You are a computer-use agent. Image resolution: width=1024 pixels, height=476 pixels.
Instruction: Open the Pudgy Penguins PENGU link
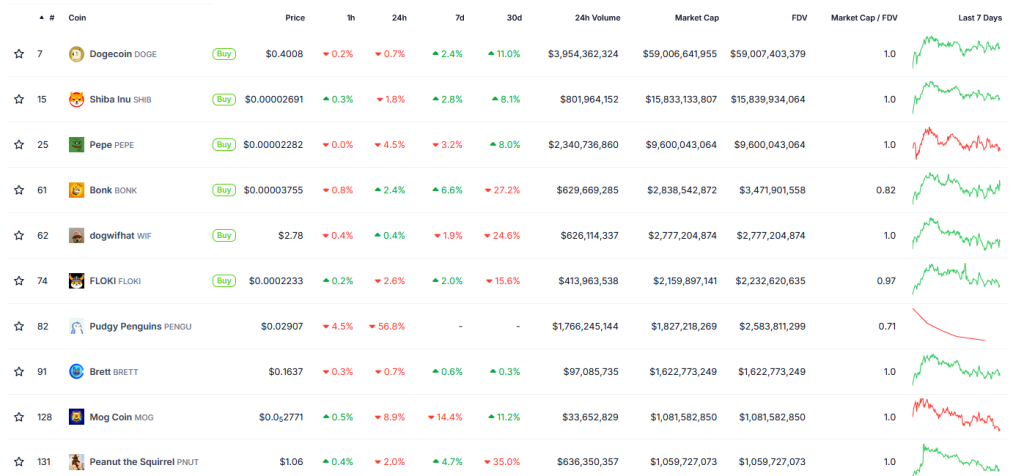click(140, 326)
